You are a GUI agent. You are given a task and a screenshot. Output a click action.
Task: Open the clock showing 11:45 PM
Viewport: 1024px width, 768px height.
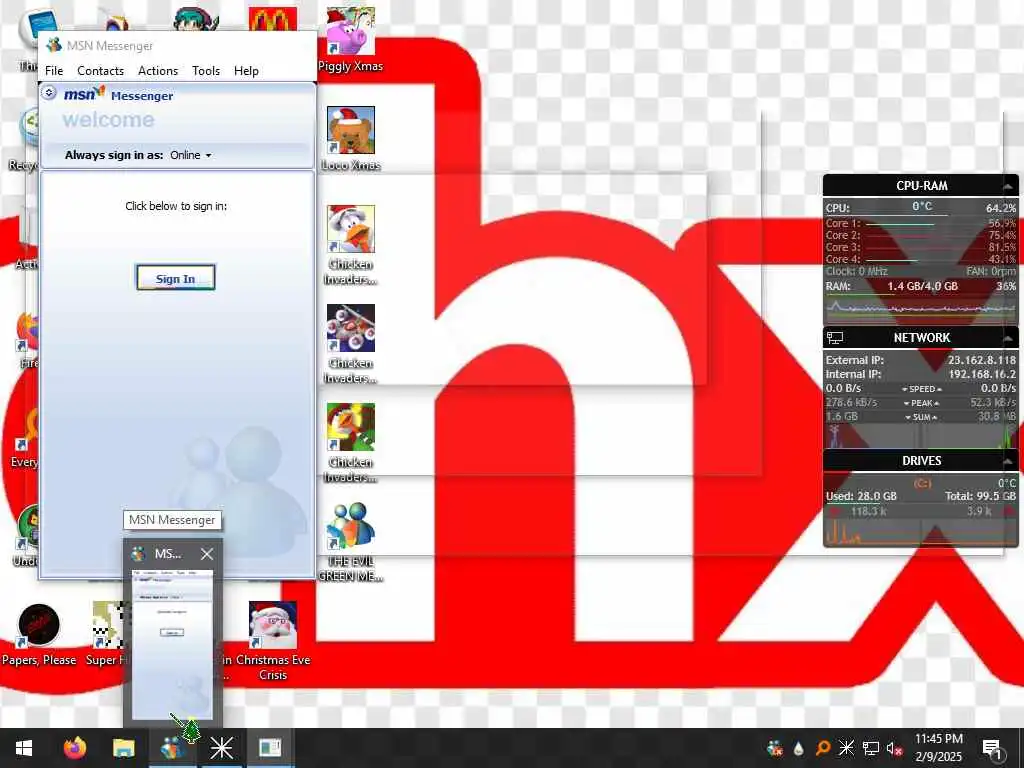point(938,748)
